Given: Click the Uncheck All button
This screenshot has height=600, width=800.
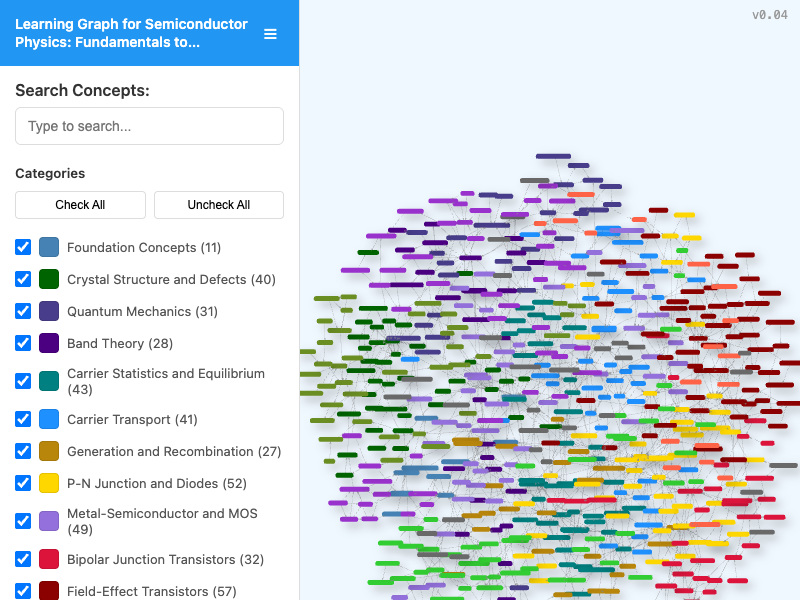Looking at the screenshot, I should 219,205.
